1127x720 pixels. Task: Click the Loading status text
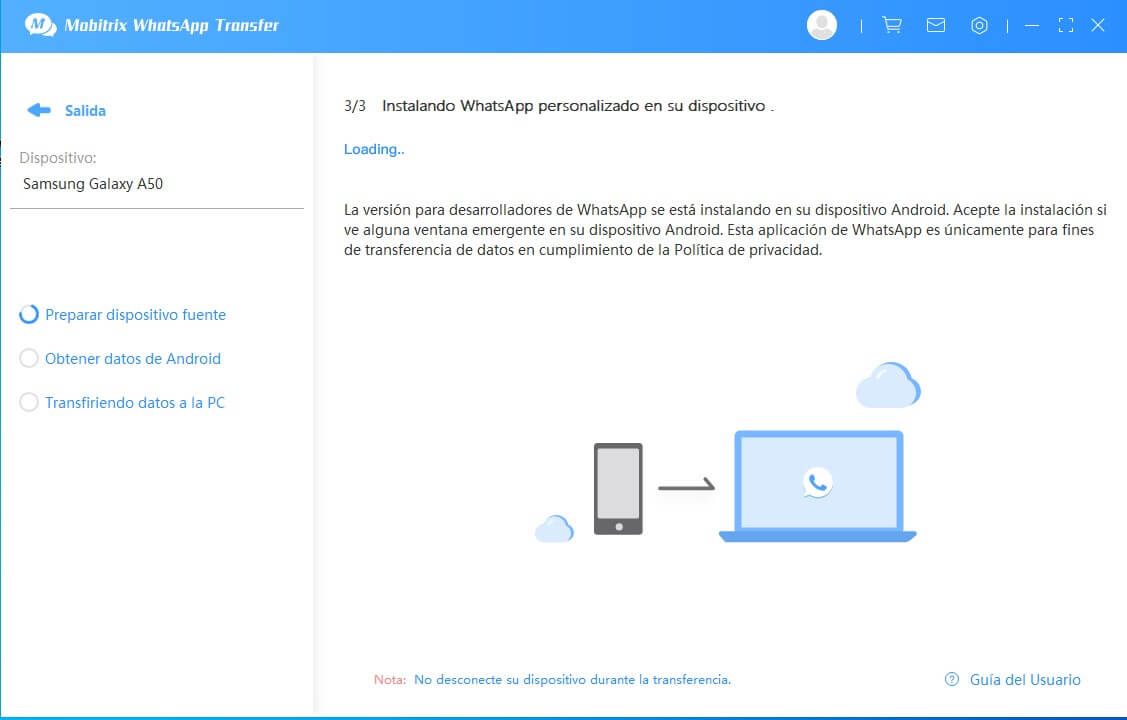[374, 149]
